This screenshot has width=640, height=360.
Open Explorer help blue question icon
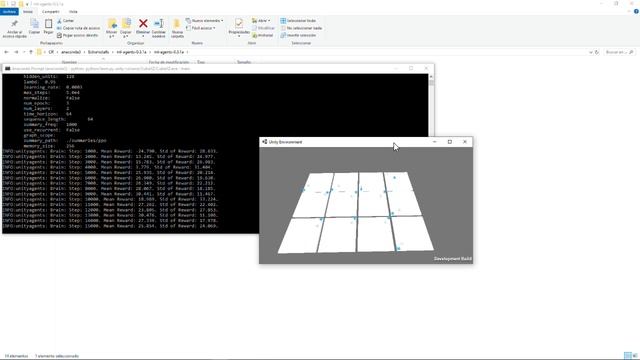[636, 11]
